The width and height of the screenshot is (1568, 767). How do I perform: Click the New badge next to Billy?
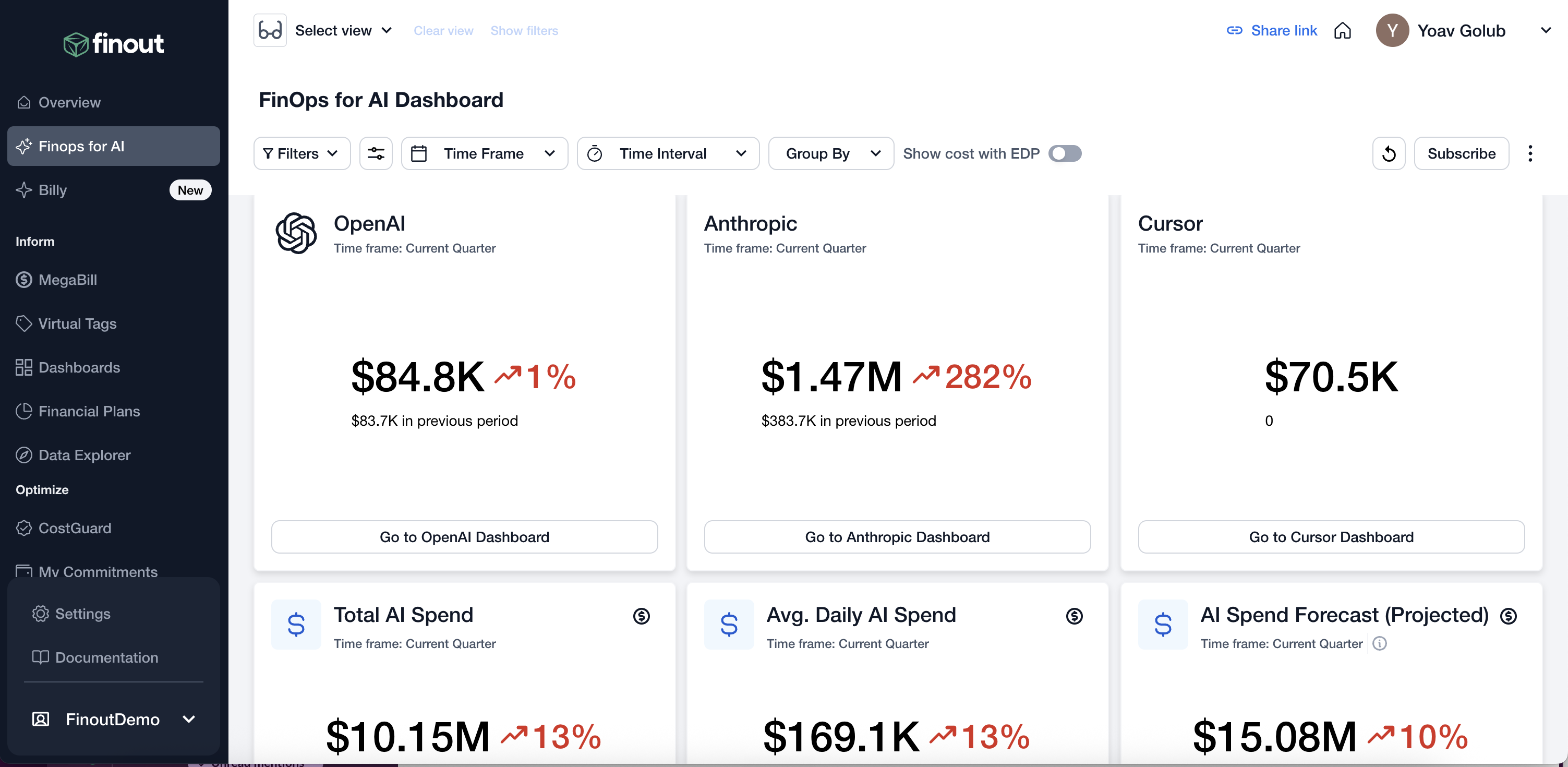point(190,190)
